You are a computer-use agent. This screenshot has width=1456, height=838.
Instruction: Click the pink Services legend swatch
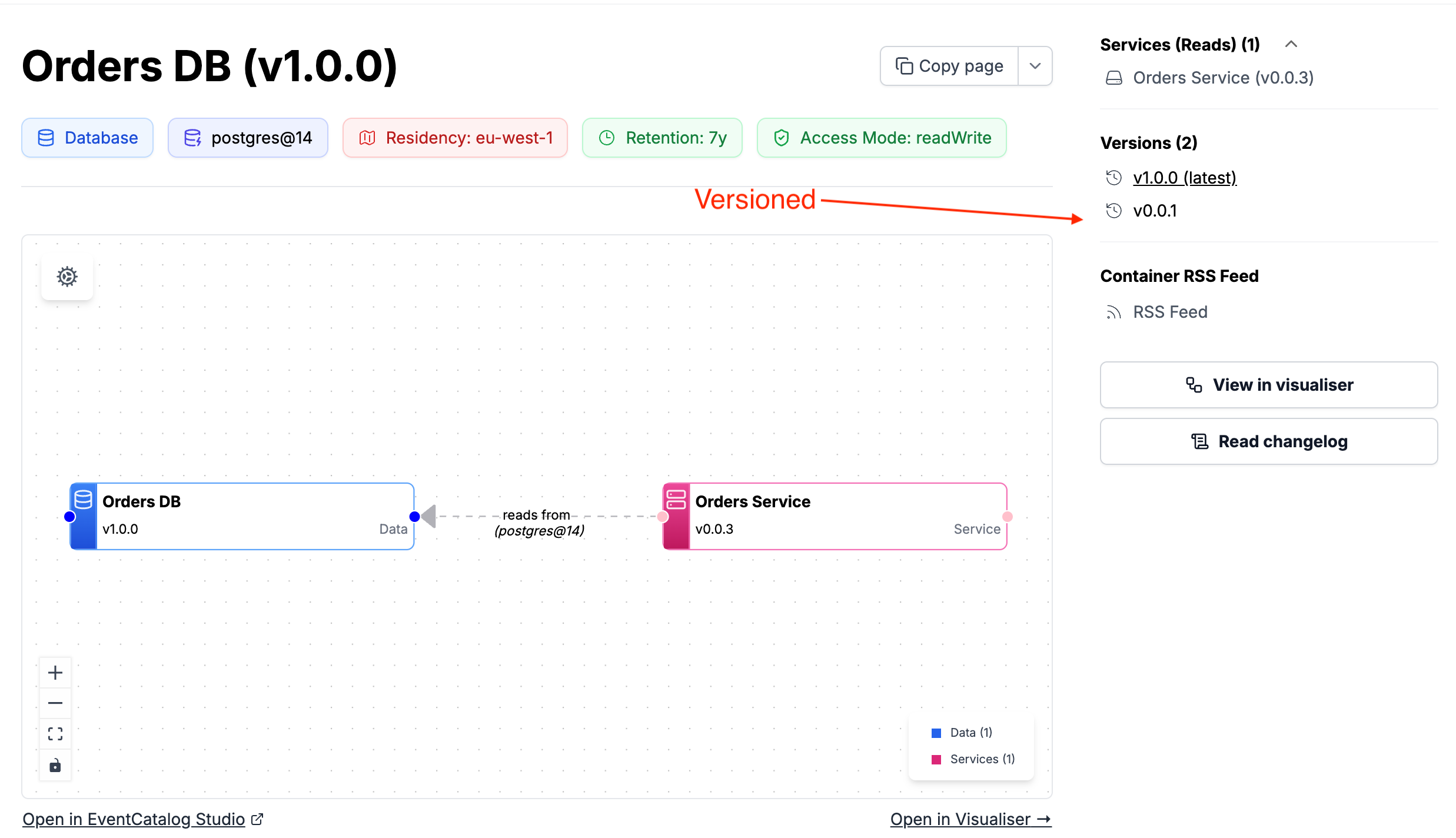[936, 760]
